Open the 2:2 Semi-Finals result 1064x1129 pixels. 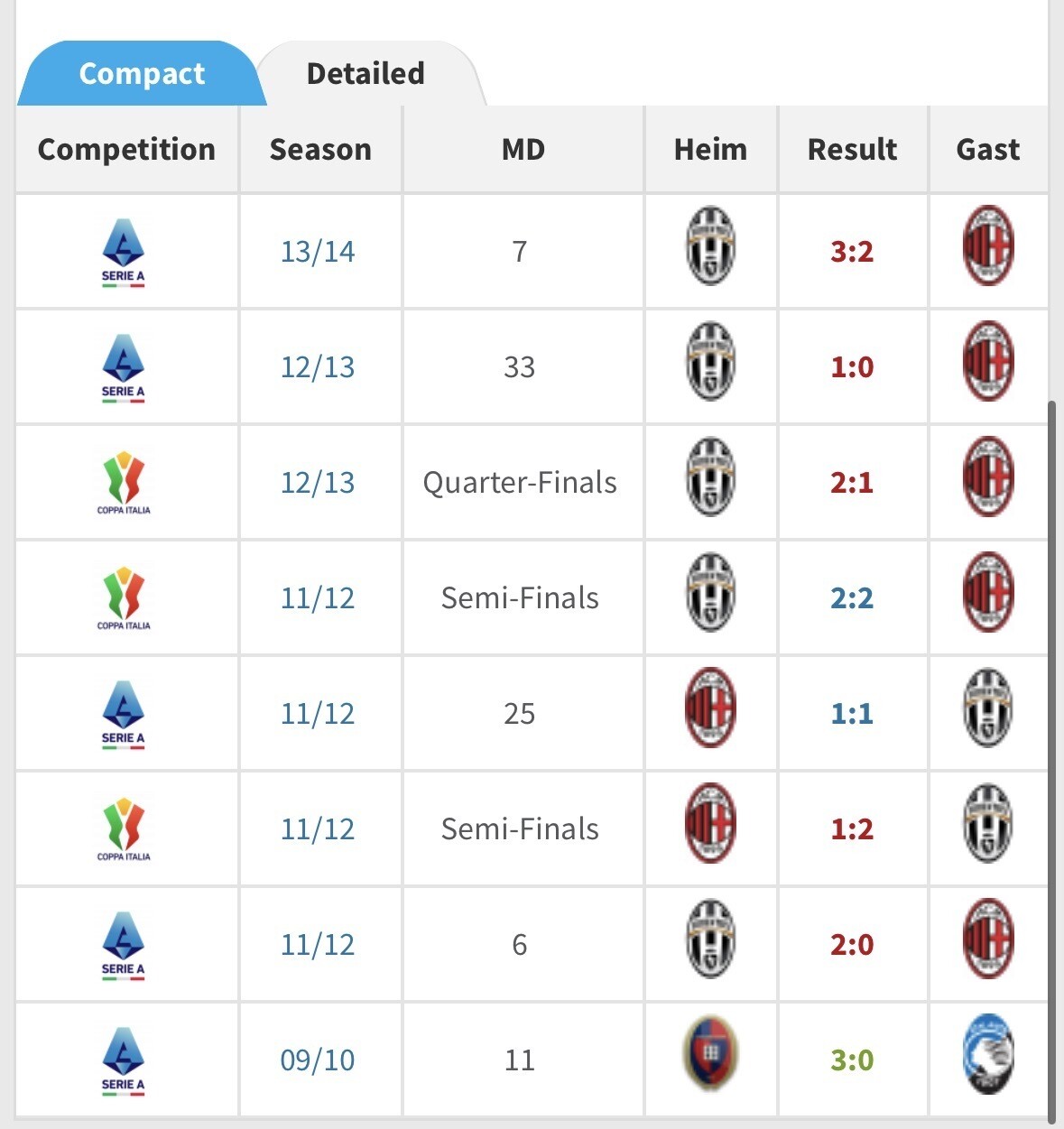coord(852,597)
